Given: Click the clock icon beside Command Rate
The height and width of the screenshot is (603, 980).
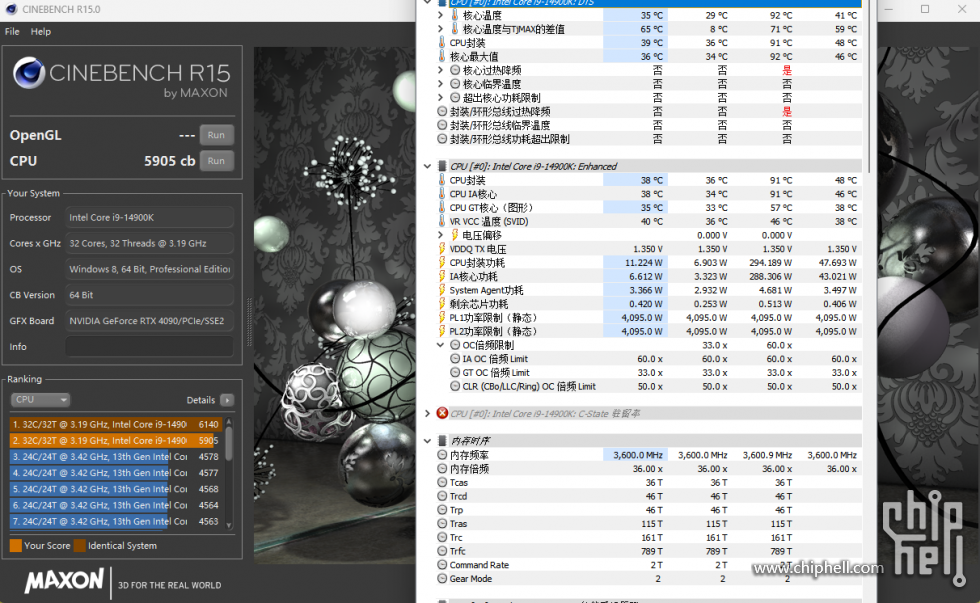Looking at the screenshot, I should tap(442, 565).
